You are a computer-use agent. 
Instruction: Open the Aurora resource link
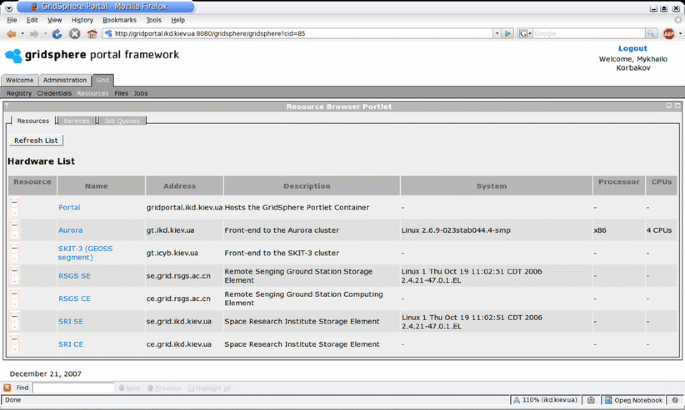(70, 230)
